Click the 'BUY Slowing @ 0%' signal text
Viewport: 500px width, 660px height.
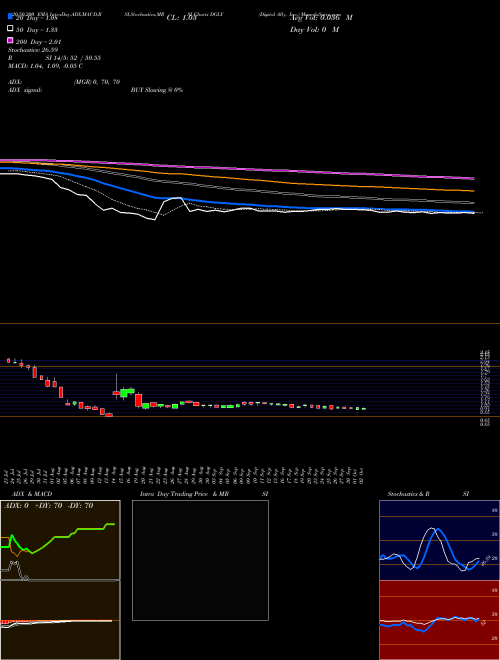tap(157, 90)
